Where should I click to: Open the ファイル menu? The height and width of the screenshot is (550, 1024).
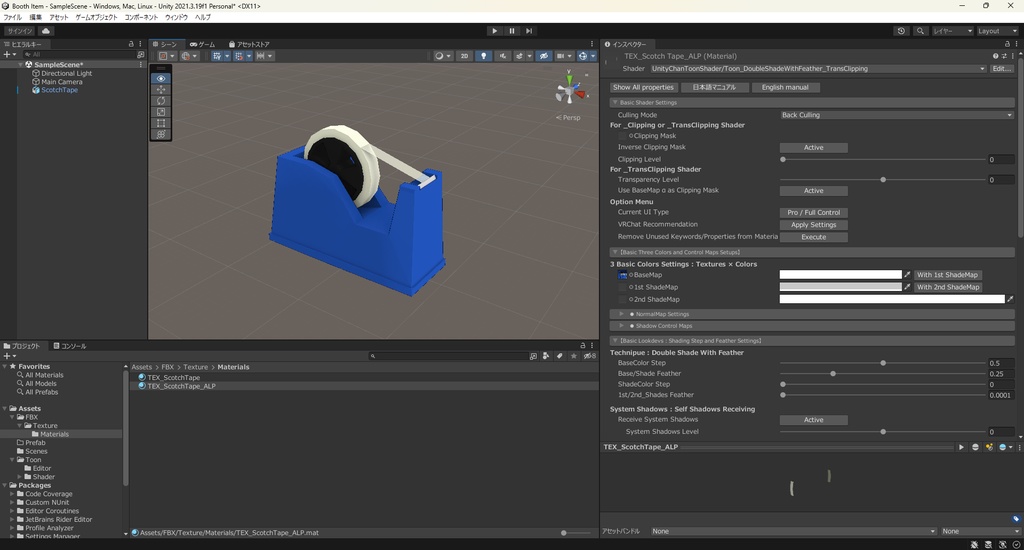[x=12, y=17]
